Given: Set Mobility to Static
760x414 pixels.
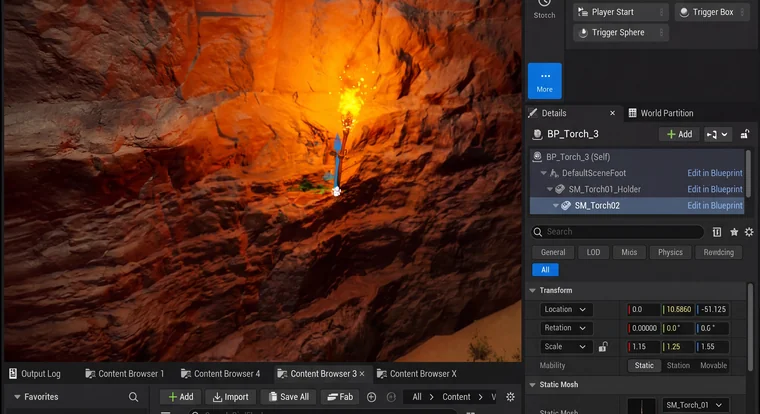Looking at the screenshot, I should (644, 366).
